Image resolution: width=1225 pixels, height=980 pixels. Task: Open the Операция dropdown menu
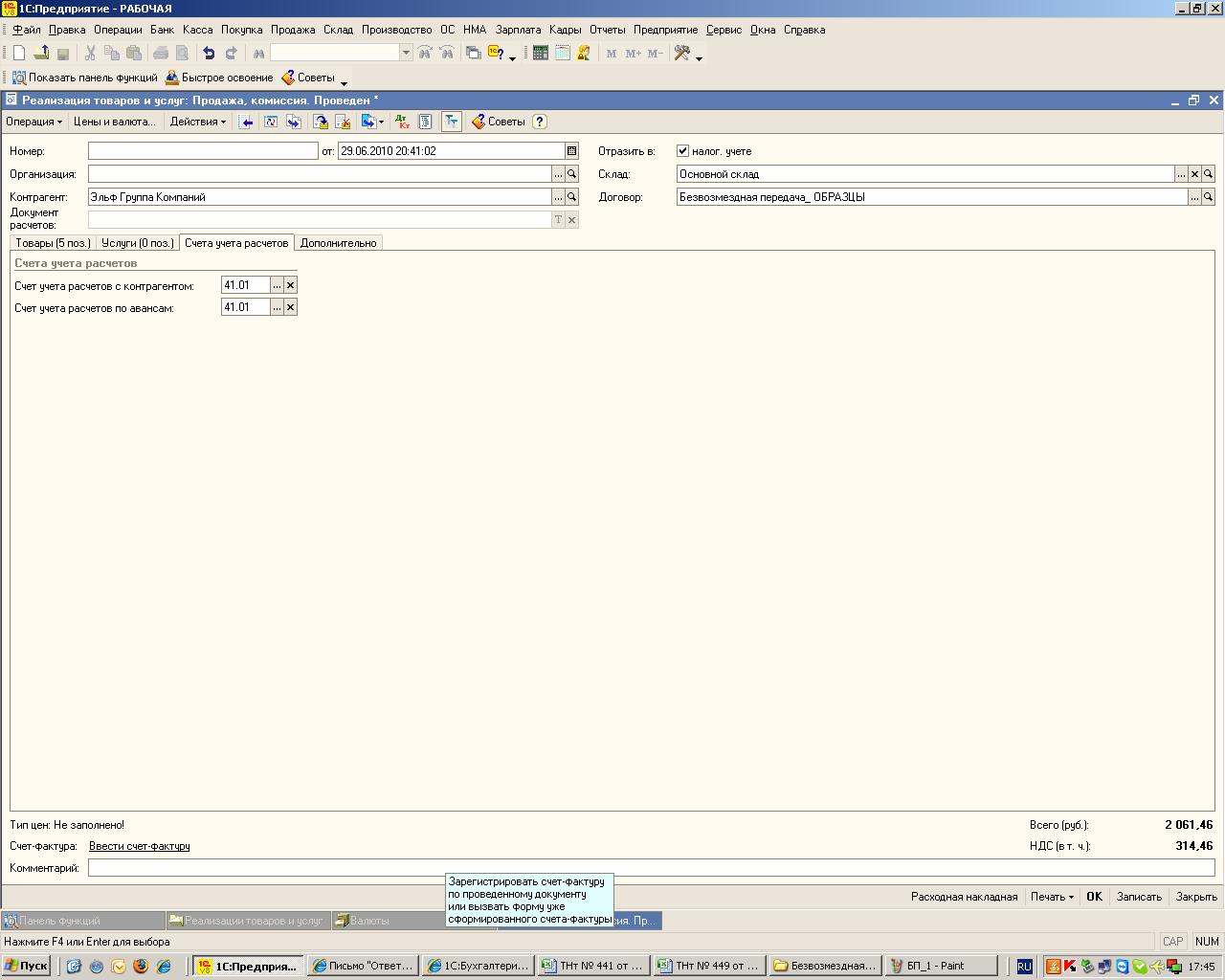coord(33,122)
